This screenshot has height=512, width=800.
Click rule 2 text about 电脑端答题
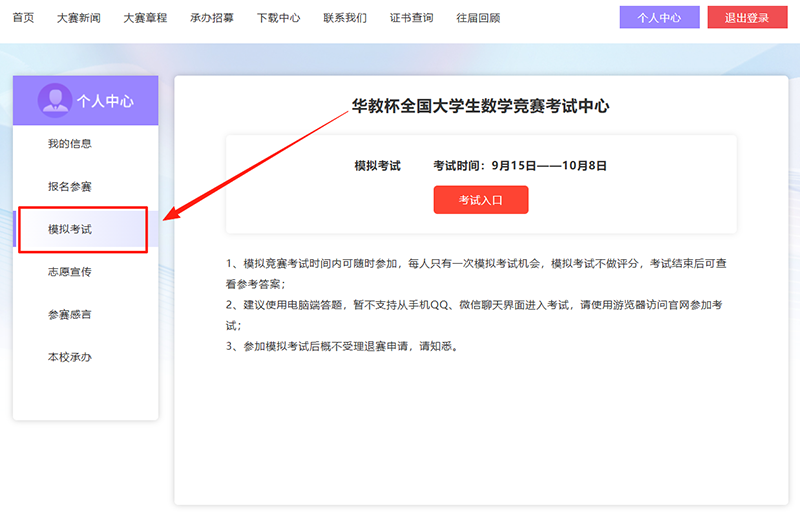pos(474,315)
